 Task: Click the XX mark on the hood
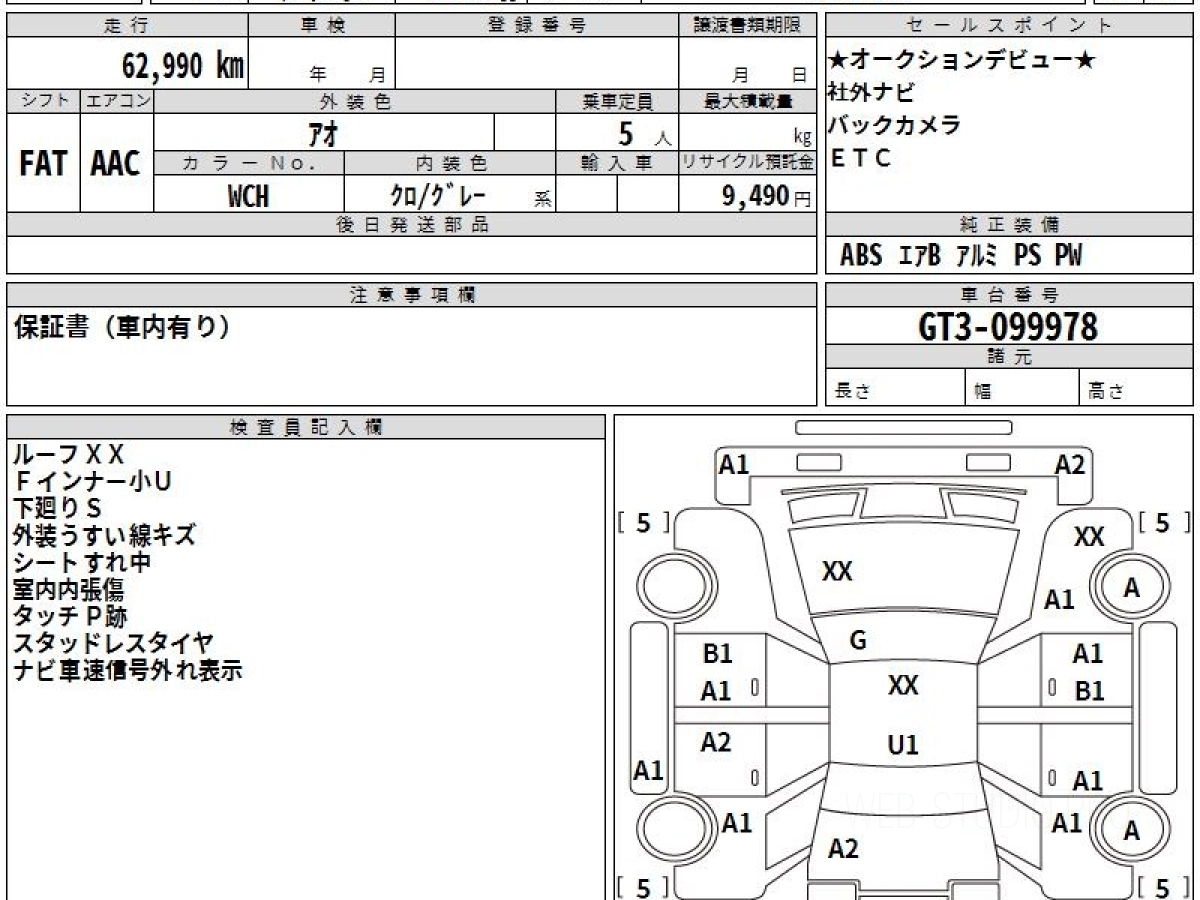point(837,572)
